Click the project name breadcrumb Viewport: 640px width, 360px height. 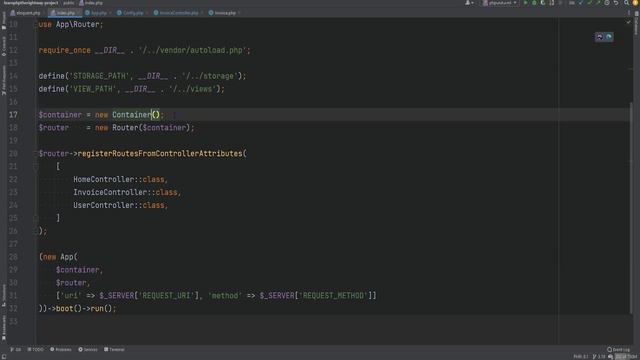[x=31, y=3]
